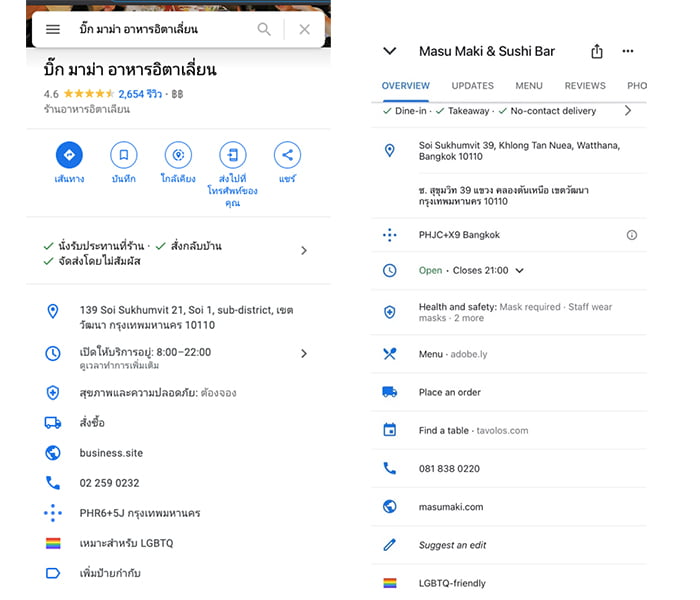Viewport: 700px width, 600px height.
Task: Click the delivery truck icon beside สั่งซื้อ
Action: (53, 422)
